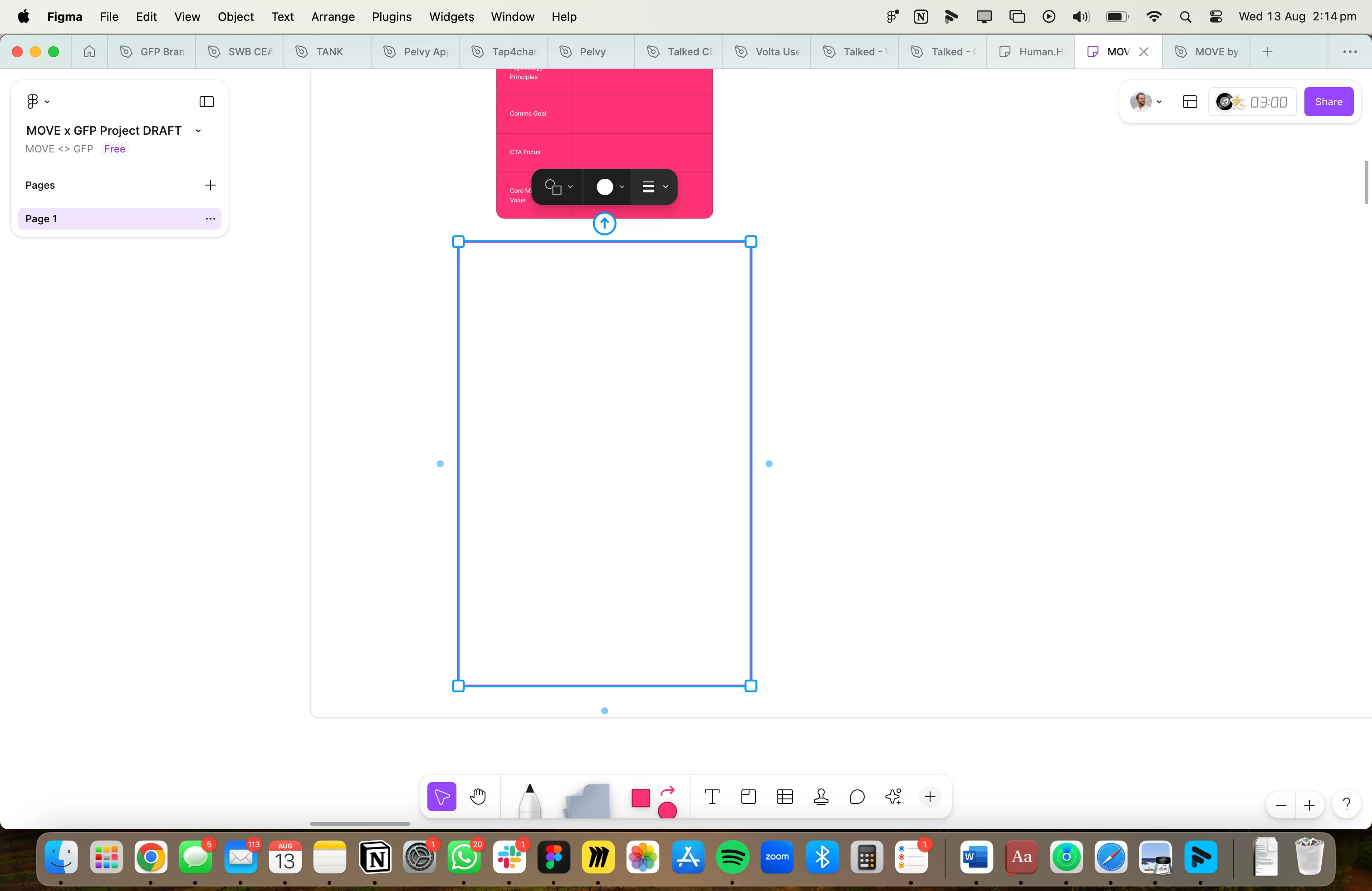Switch to the GFP Bran tab
This screenshot has height=891, width=1372.
coord(152,52)
